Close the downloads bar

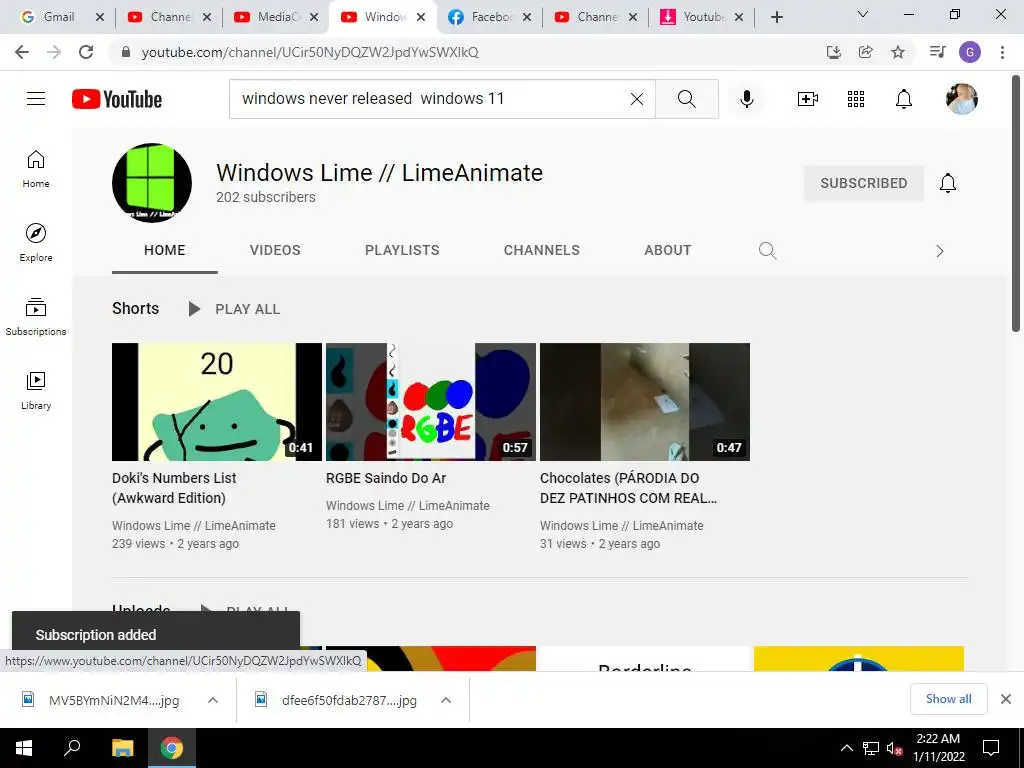(x=1006, y=699)
